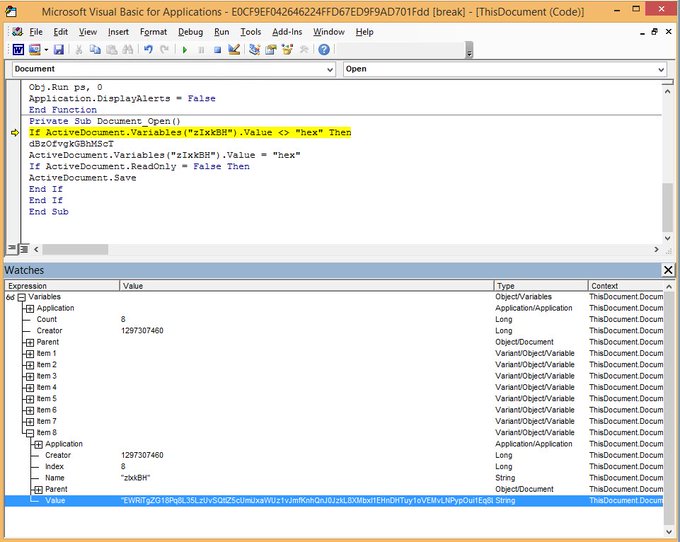Open the Insert menu
Image resolution: width=680 pixels, height=542 pixels.
click(118, 32)
